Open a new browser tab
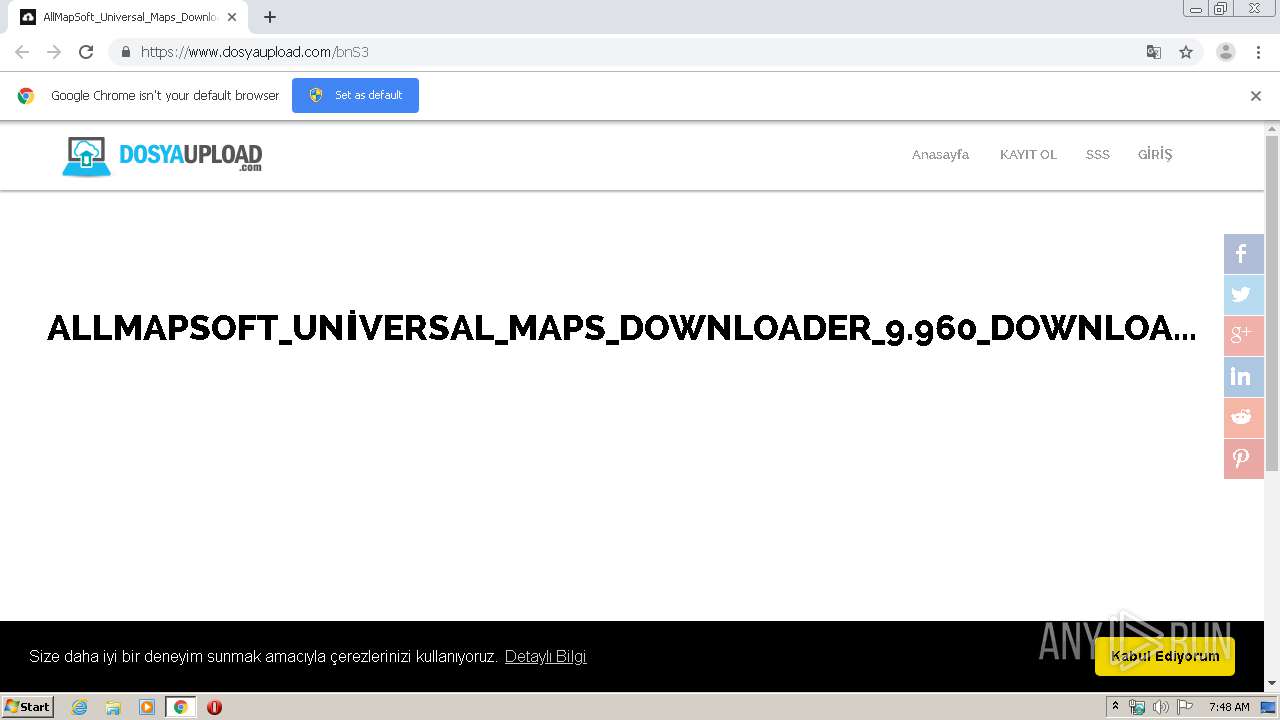 pyautogui.click(x=270, y=17)
